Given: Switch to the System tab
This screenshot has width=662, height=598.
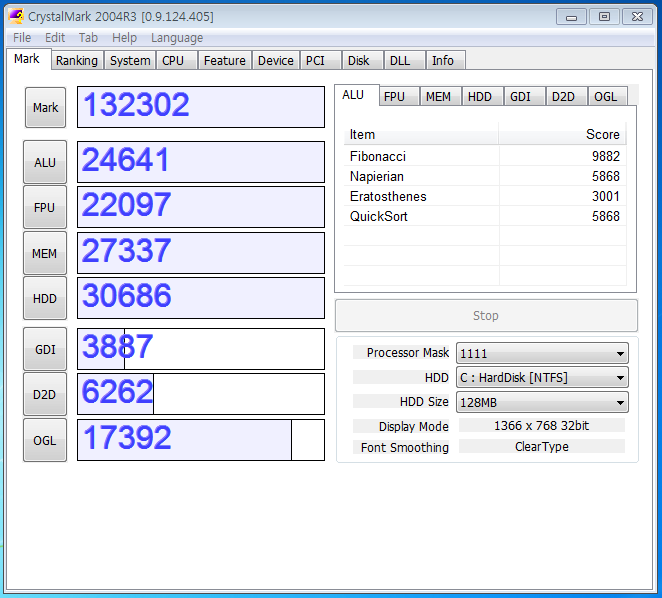Looking at the screenshot, I should coord(130,60).
